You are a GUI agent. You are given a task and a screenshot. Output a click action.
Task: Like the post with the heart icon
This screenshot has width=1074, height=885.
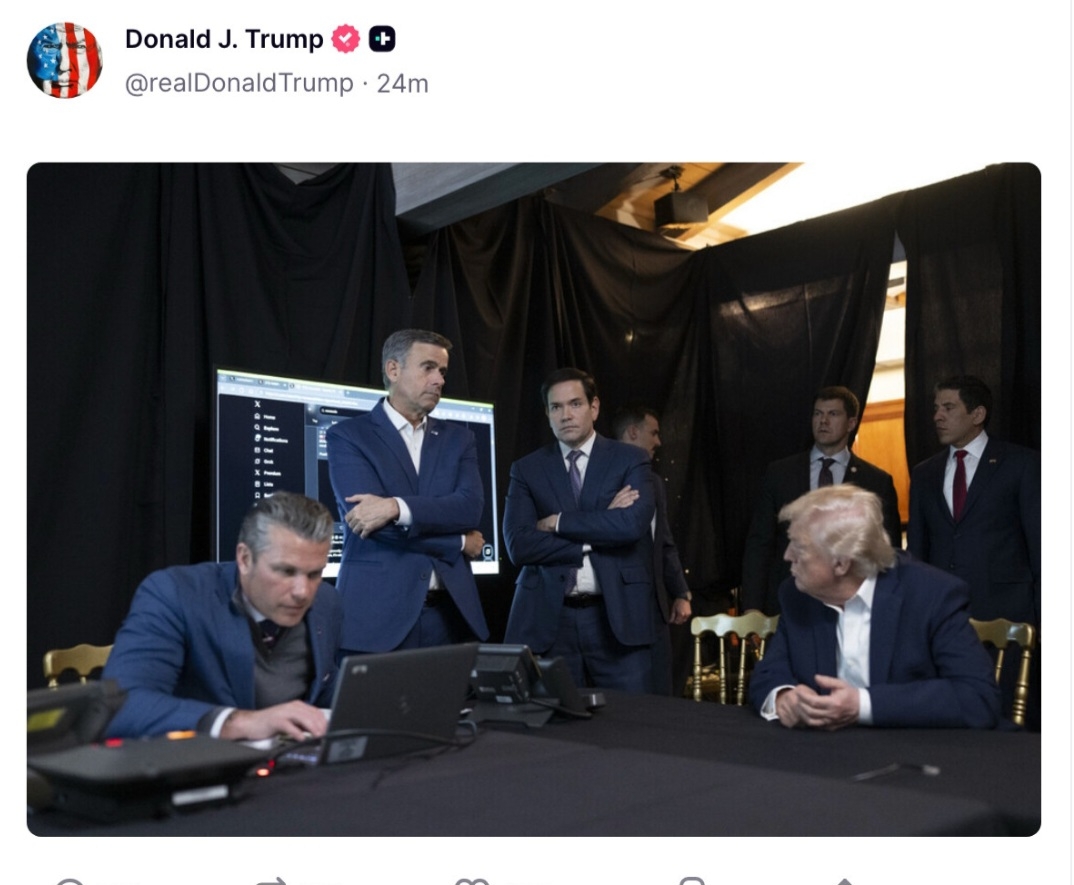pos(472,881)
